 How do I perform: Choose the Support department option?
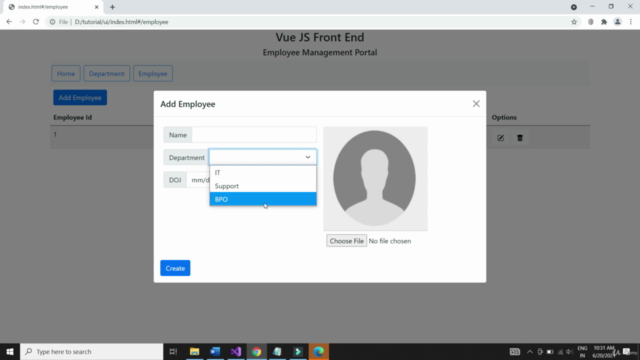pos(263,186)
